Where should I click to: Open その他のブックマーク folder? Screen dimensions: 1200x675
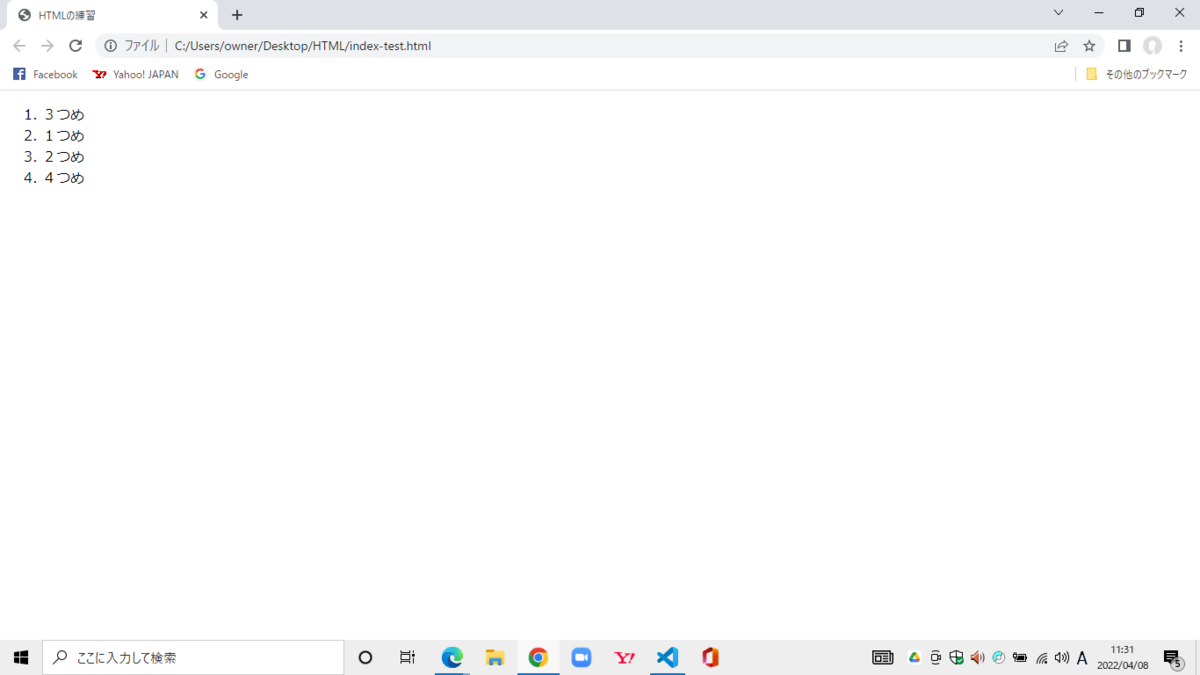tap(1137, 75)
